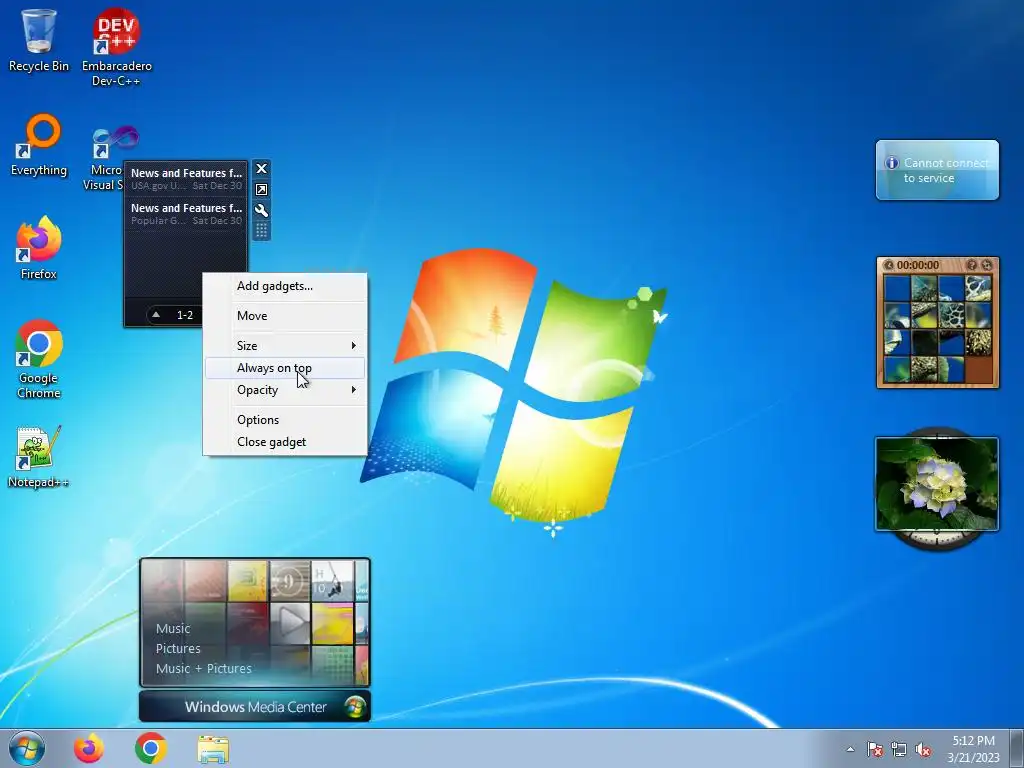Choose Add gadgets... from context menu

(x=285, y=286)
